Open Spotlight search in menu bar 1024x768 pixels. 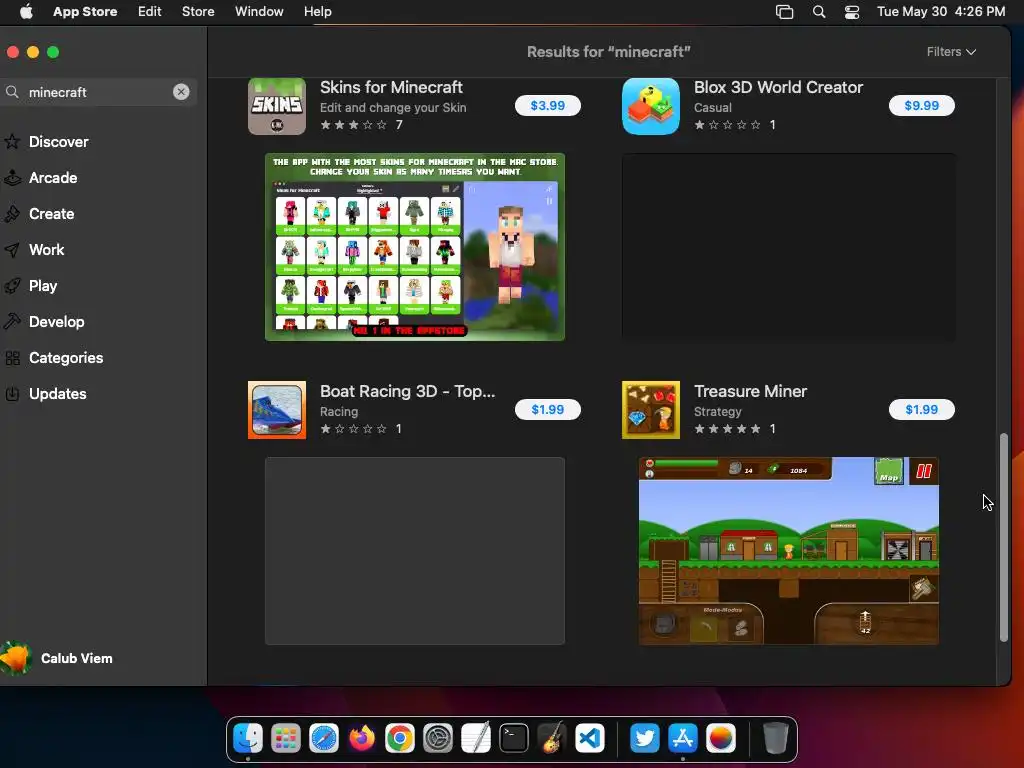pos(818,12)
